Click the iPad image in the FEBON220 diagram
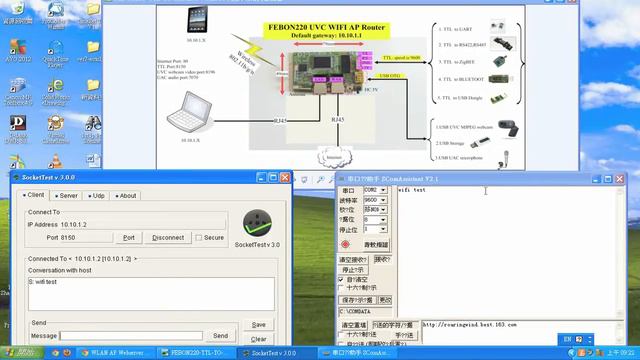640x360 pixels. pos(197,19)
